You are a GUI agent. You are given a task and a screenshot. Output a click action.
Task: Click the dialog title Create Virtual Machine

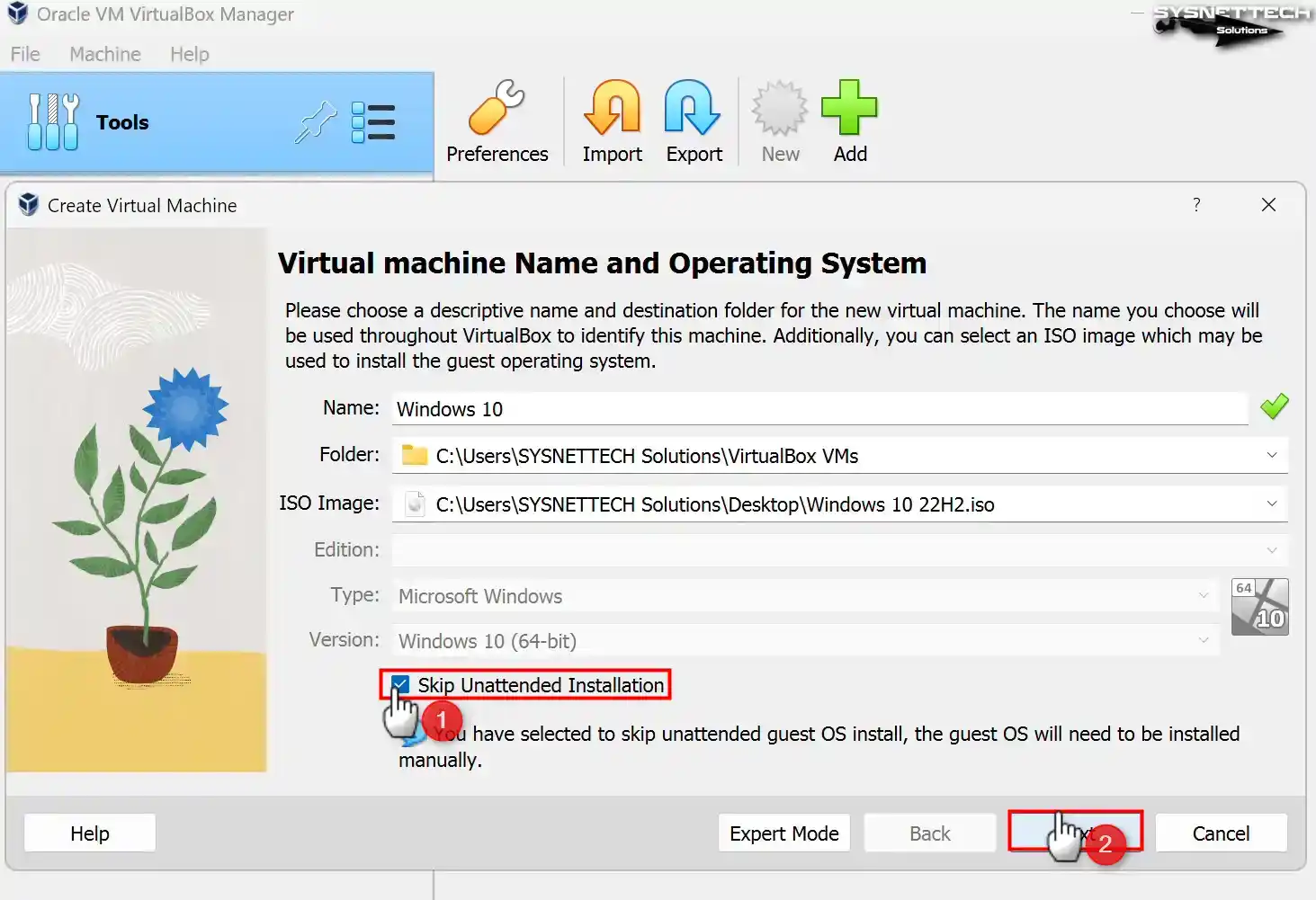(142, 205)
